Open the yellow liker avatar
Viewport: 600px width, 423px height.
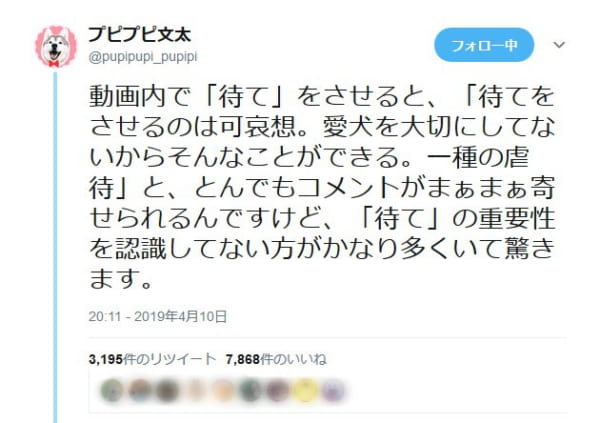[306, 390]
